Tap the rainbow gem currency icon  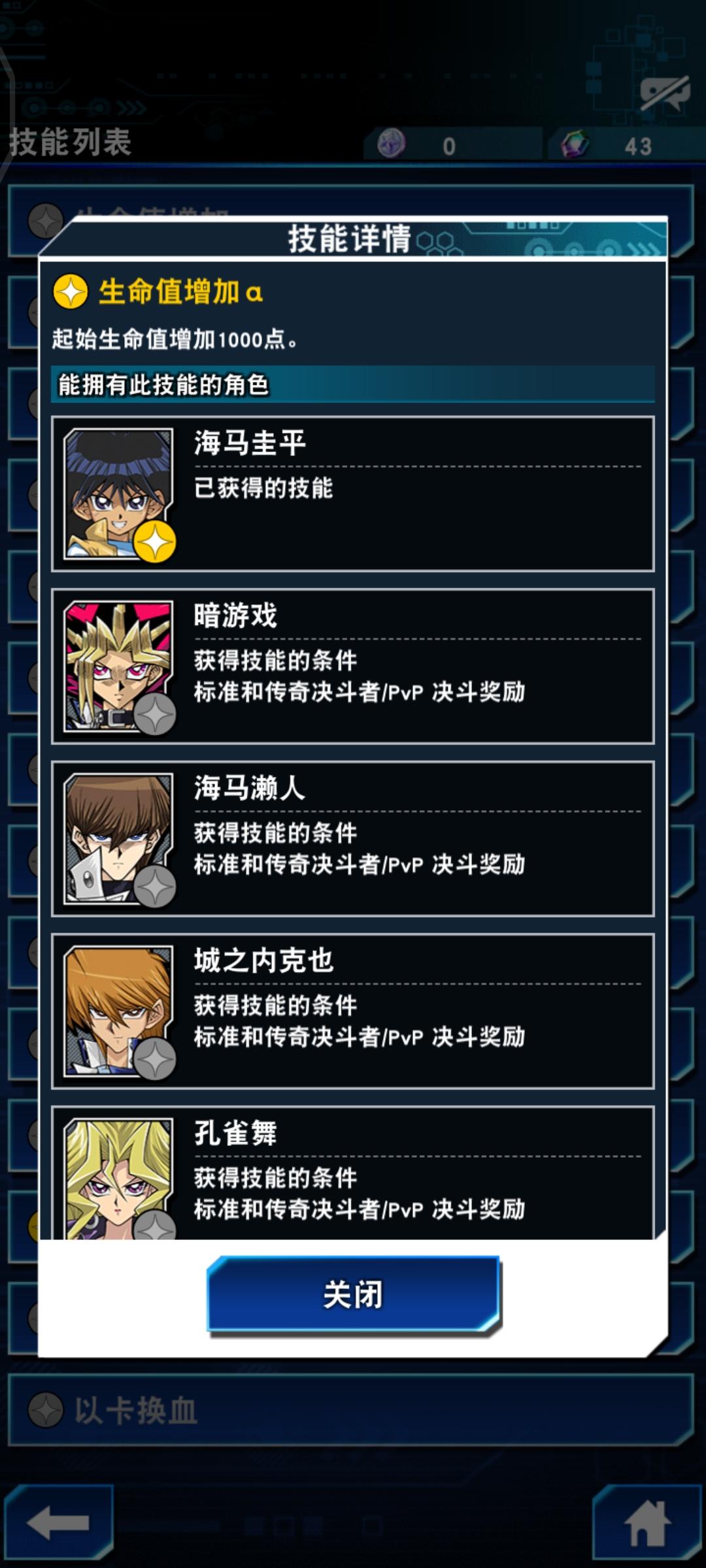575,143
